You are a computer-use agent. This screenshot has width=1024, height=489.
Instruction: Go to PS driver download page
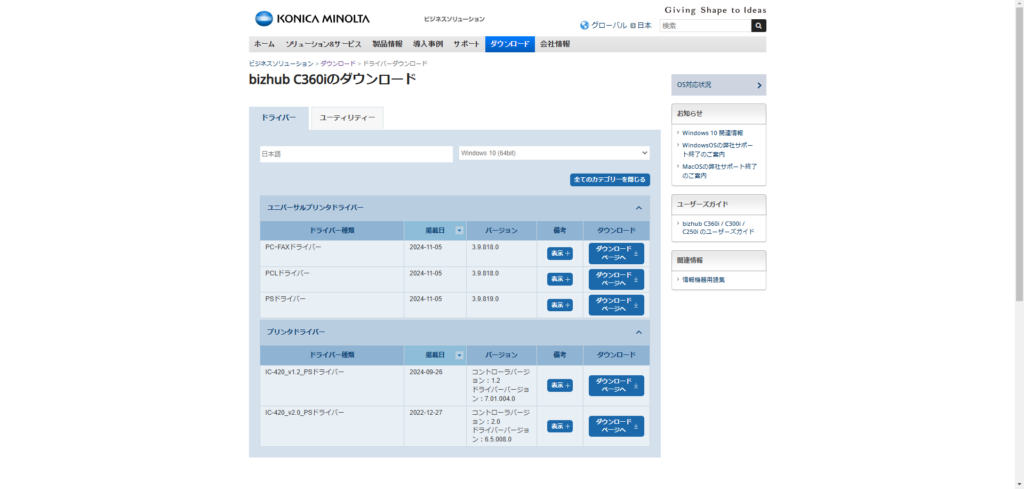[615, 305]
